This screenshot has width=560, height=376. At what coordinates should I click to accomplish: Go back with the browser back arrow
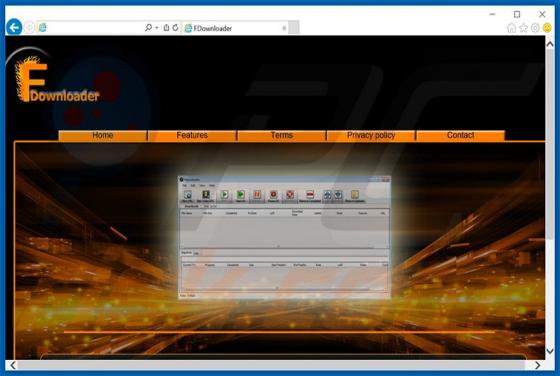(14, 27)
